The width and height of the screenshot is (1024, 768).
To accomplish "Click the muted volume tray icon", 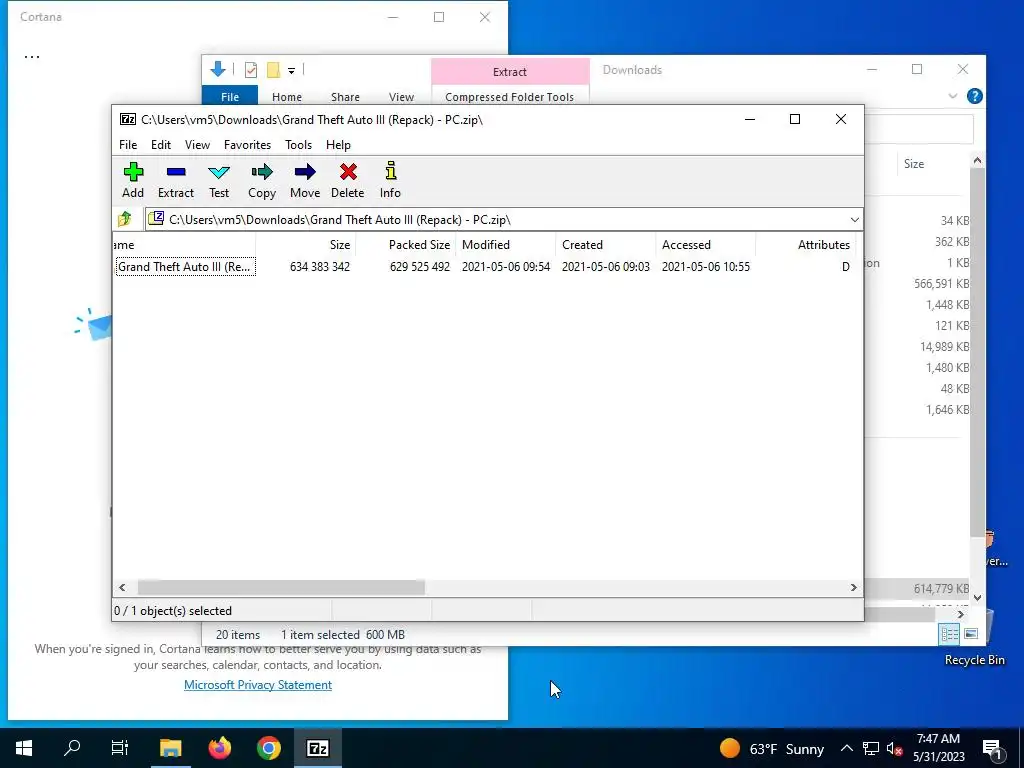I will point(895,749).
